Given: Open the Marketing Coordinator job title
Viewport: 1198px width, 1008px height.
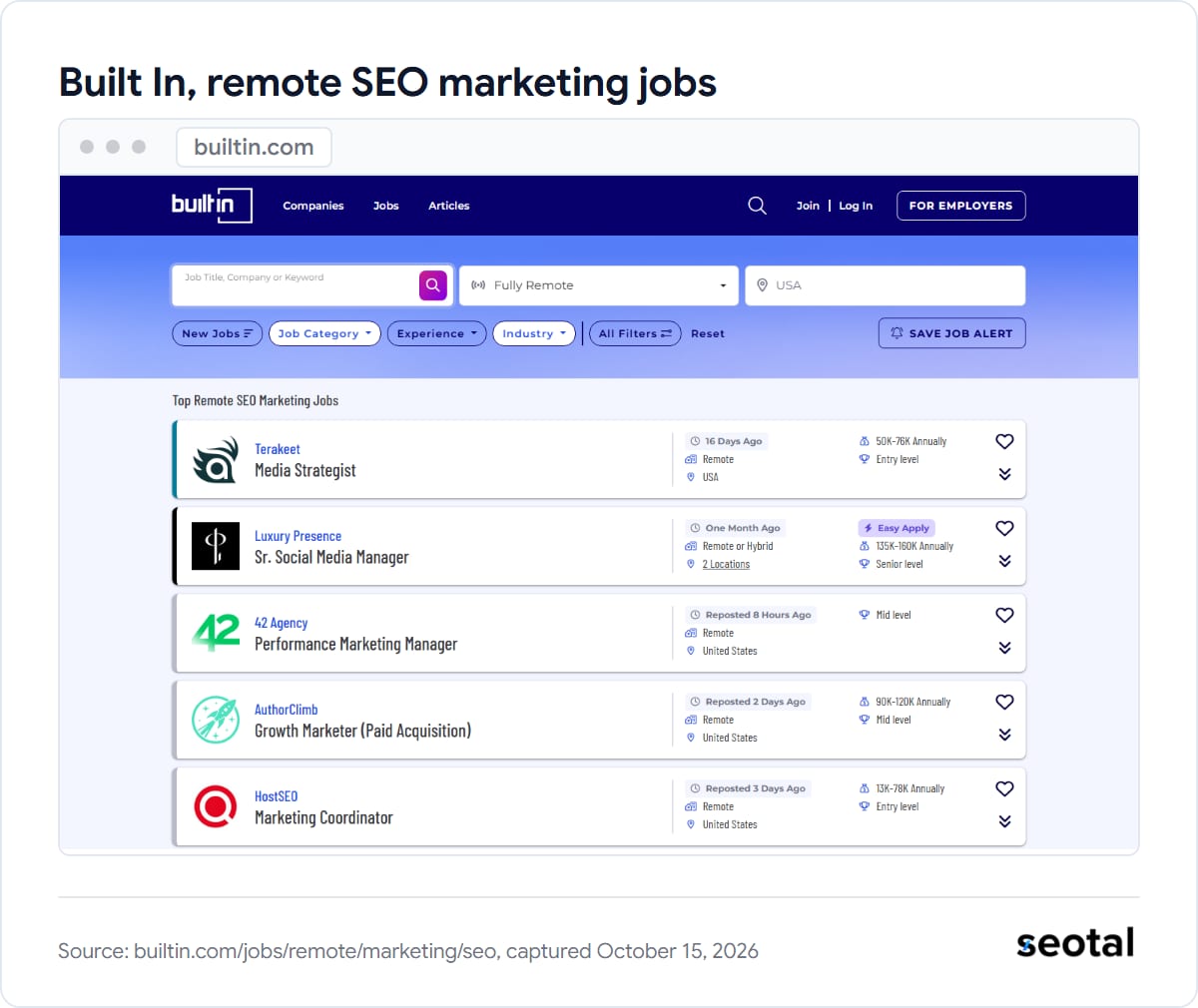Looking at the screenshot, I should (x=323, y=817).
